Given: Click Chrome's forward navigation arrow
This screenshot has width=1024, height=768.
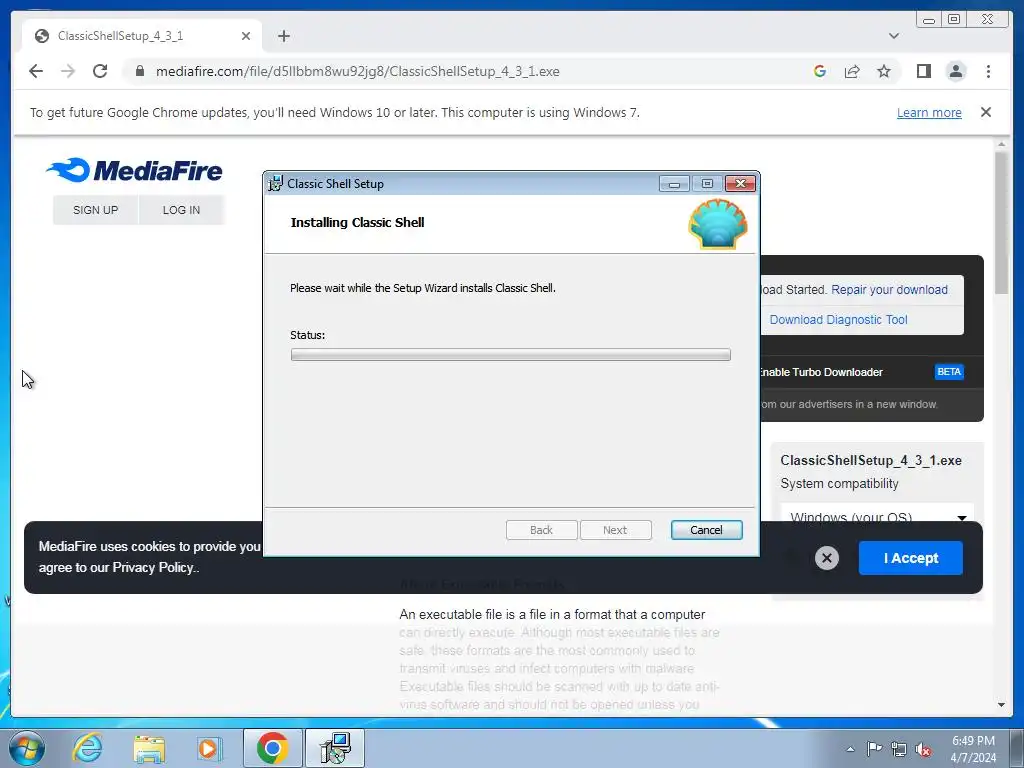Looking at the screenshot, I should tap(68, 71).
